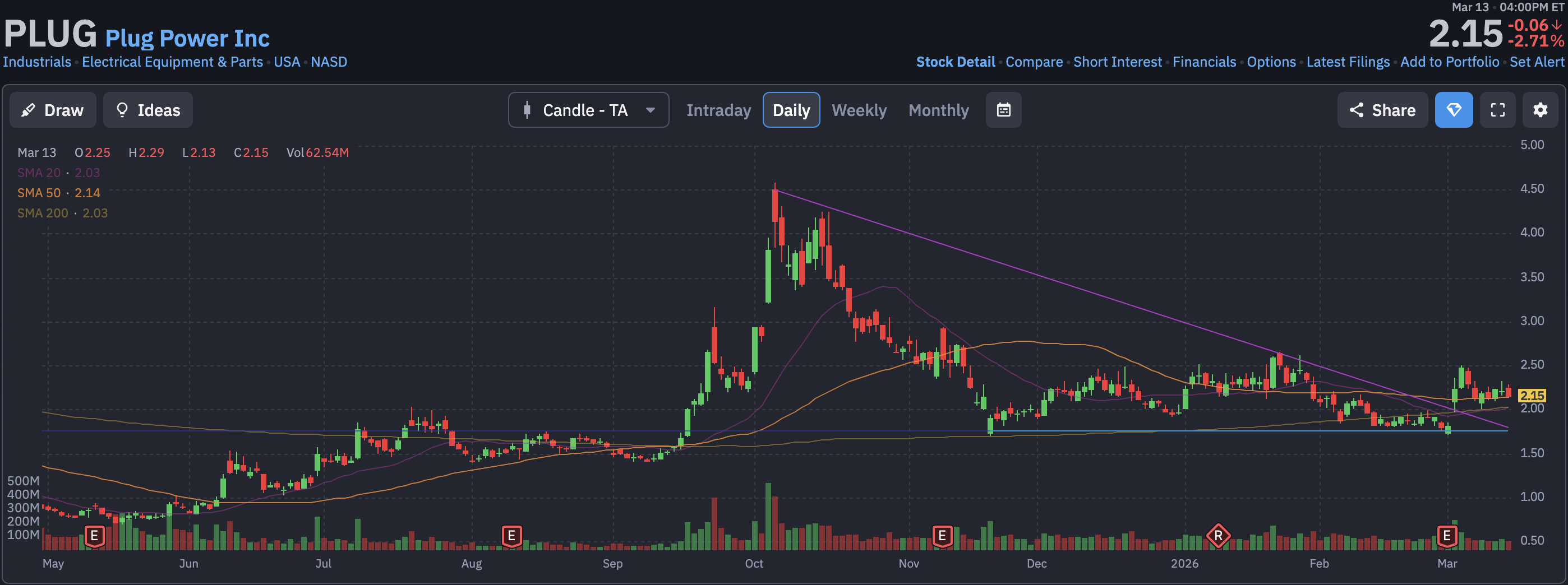Open the calendar date range picker

(1004, 110)
